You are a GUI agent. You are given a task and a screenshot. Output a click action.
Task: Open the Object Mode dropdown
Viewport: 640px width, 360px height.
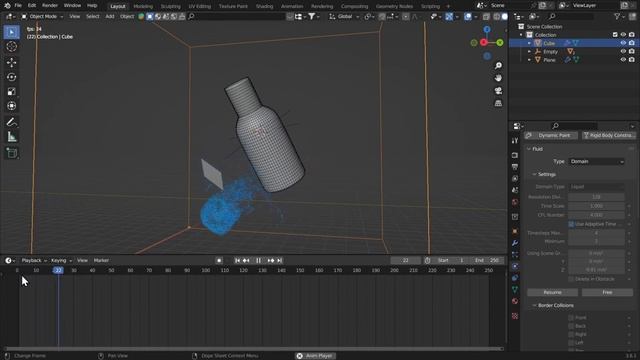(x=42, y=16)
